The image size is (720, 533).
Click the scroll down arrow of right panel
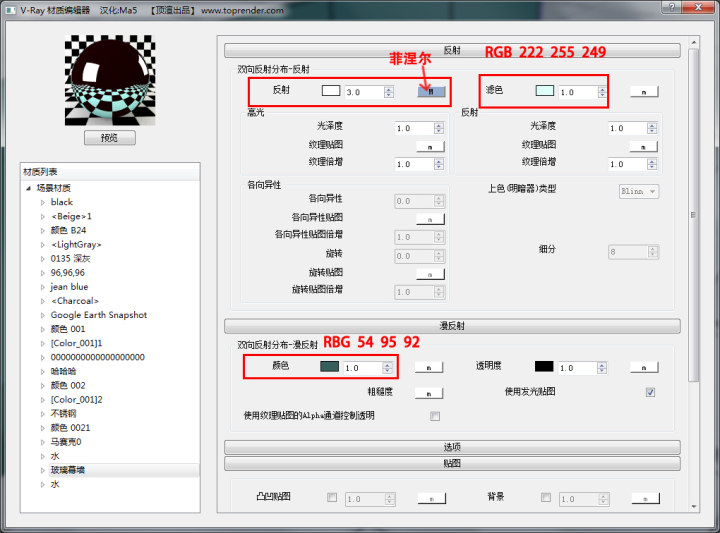(x=694, y=506)
